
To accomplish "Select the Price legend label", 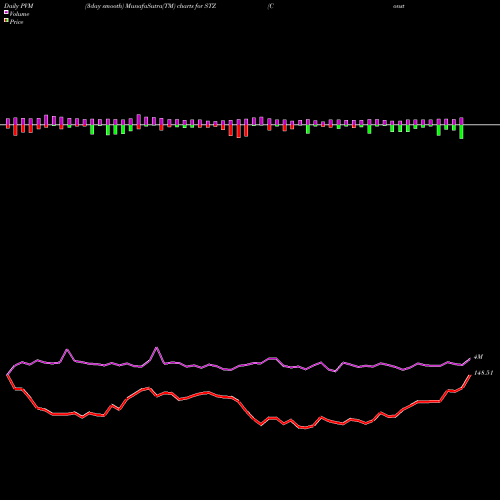I will (x=16, y=22).
